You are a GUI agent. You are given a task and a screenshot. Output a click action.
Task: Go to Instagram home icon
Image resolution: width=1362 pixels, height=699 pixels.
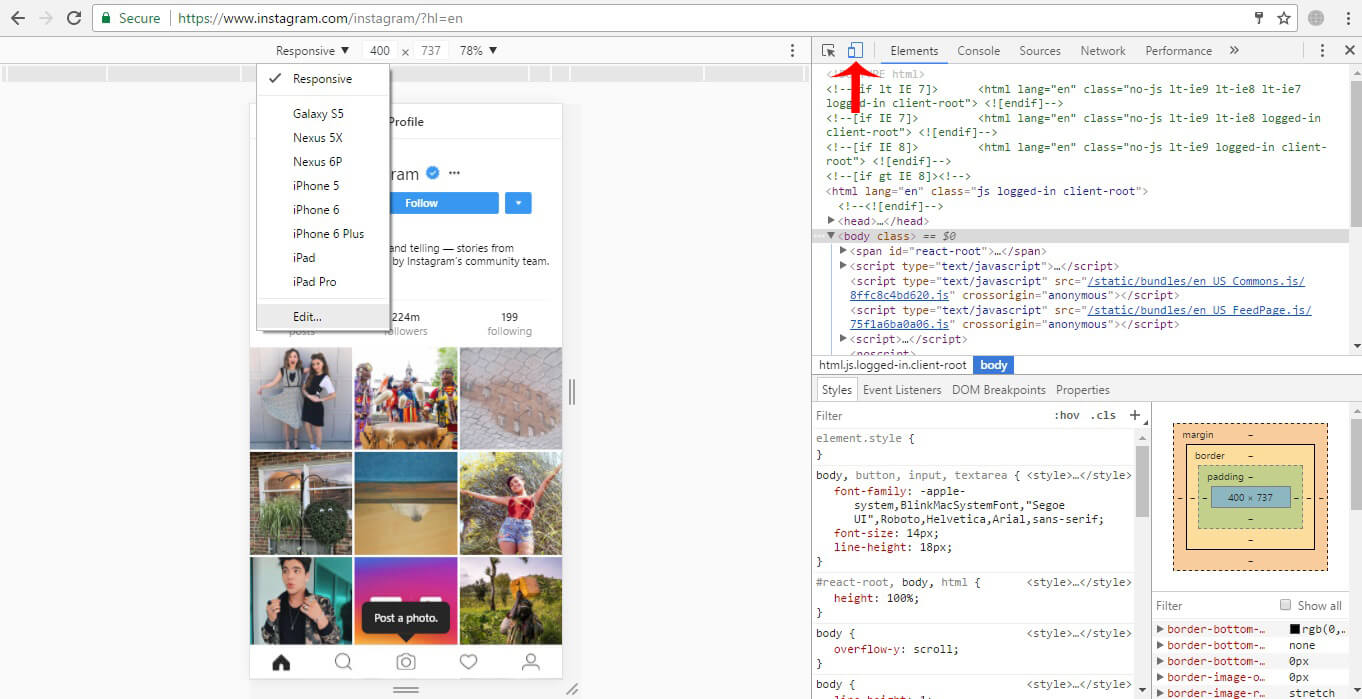(281, 662)
